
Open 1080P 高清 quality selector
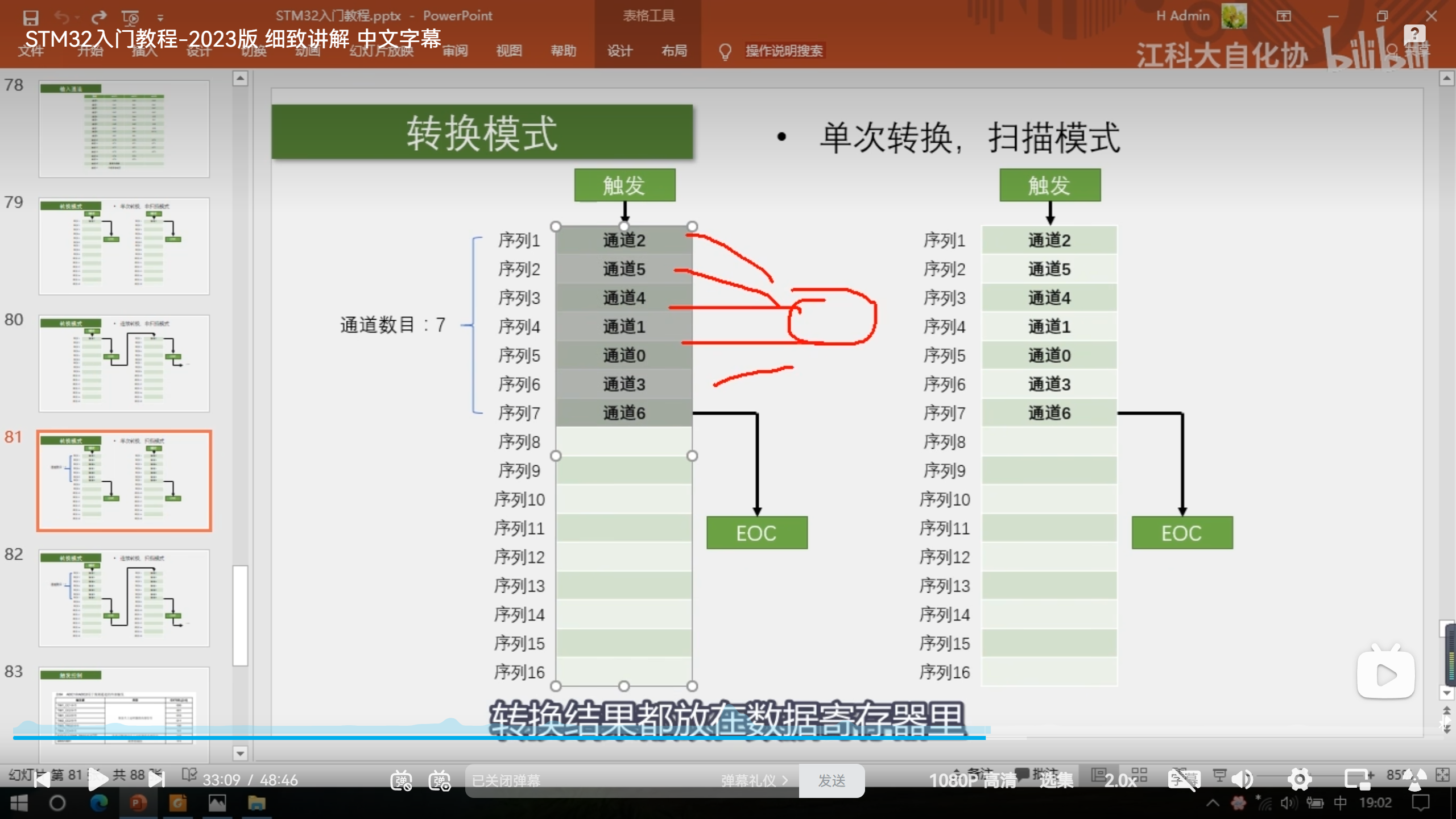tap(973, 780)
